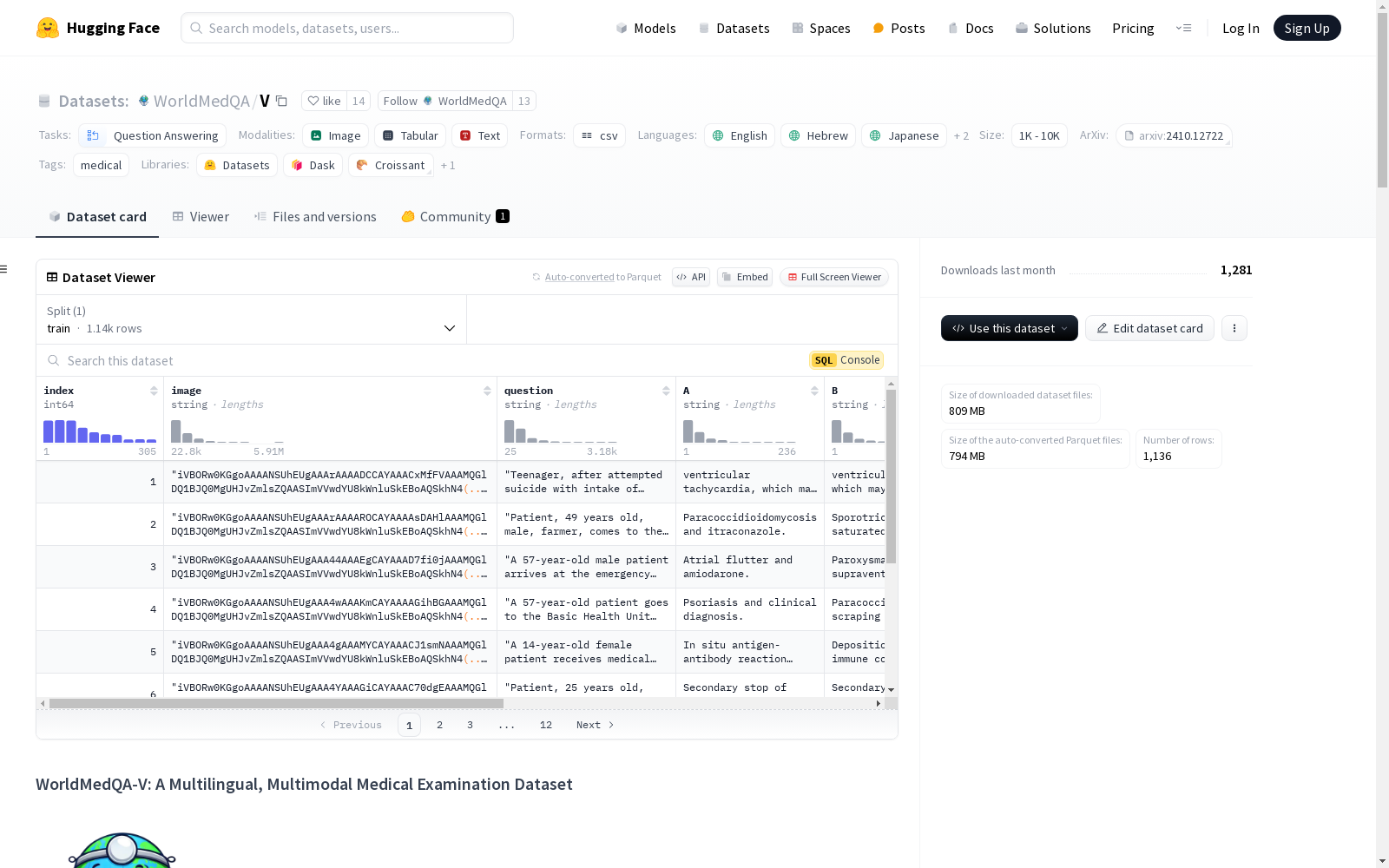Viewport: 1389px width, 868px height.
Task: Filter by Image modality tag
Action: (335, 135)
